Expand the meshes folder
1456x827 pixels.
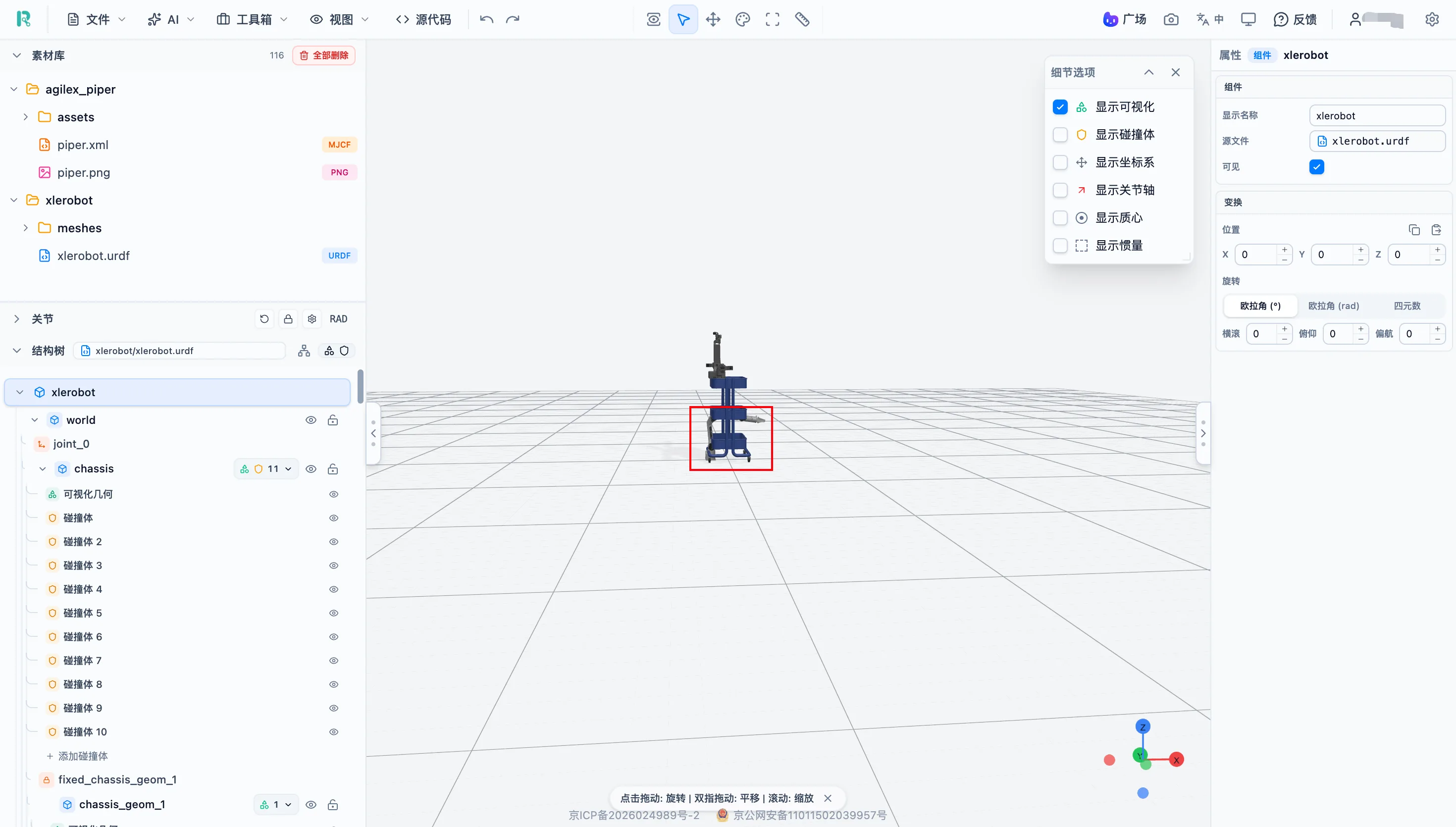25,228
